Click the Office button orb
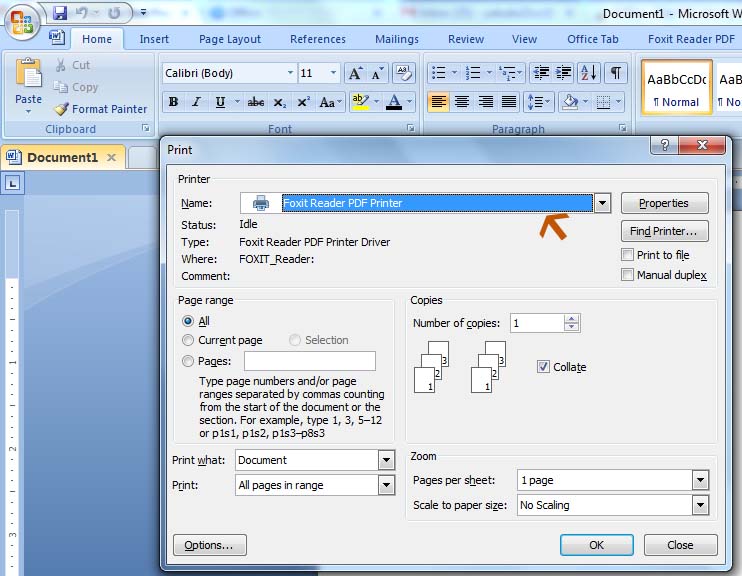Viewport: 742px width, 576px height. [22, 21]
